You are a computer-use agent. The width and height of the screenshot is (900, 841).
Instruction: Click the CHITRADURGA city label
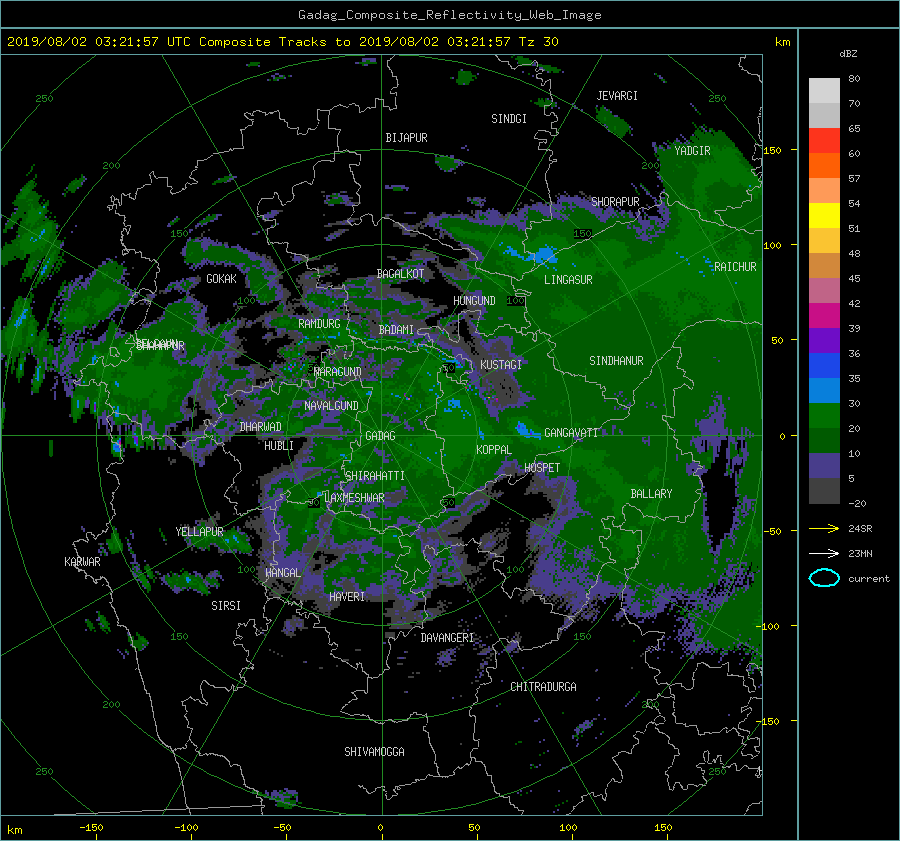point(543,687)
